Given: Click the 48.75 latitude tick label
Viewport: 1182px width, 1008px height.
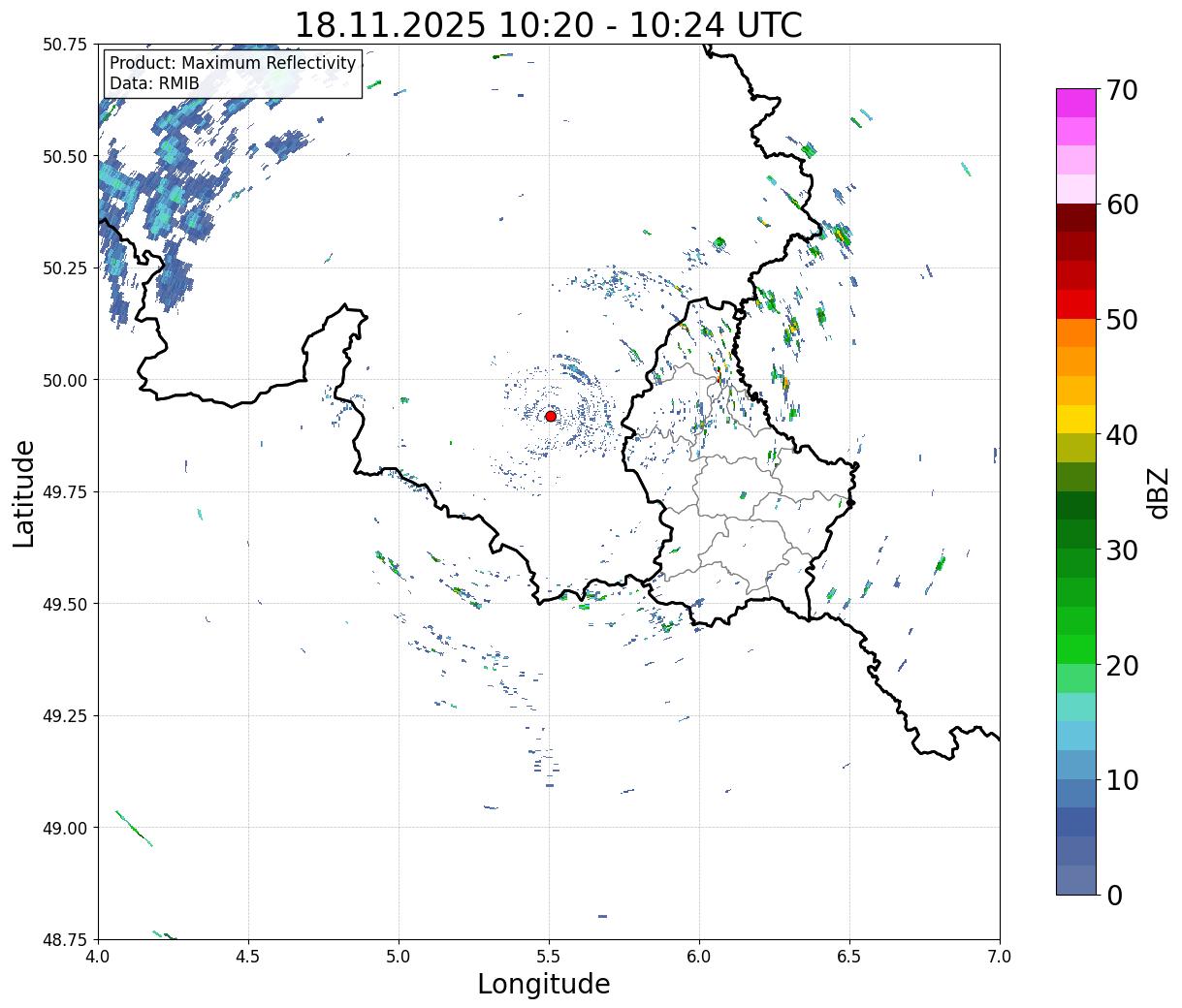Looking at the screenshot, I should pos(65,939).
